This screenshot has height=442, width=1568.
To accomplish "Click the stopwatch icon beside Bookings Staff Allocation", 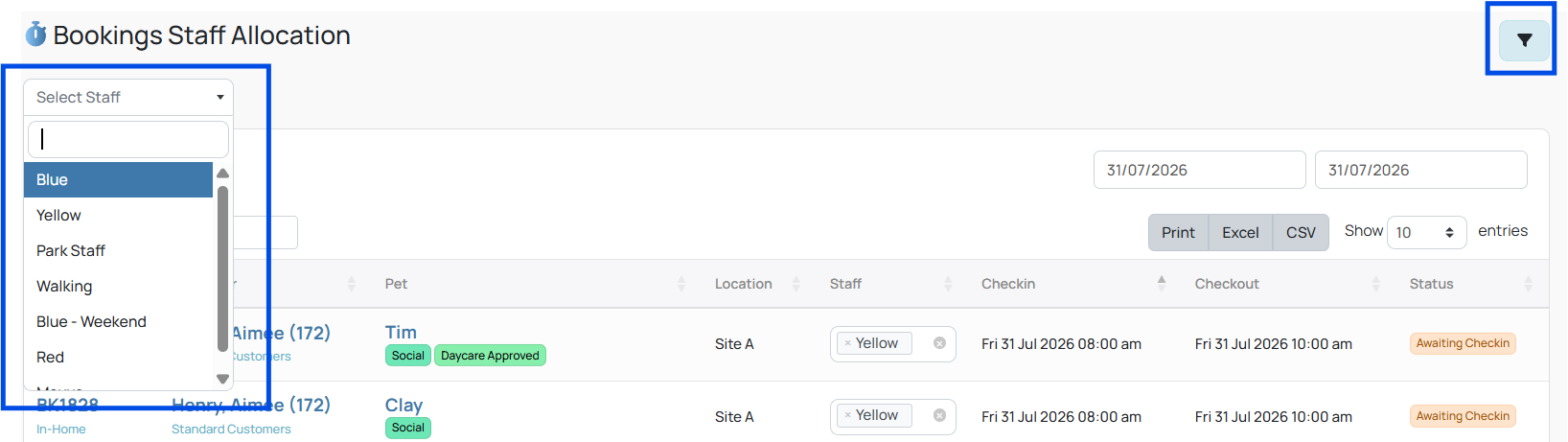I will coord(36,35).
